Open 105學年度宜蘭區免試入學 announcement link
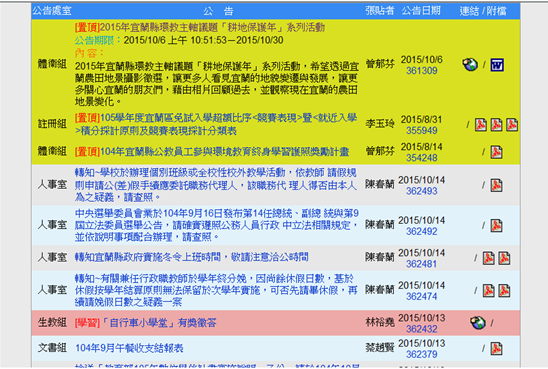This screenshot has height=369, width=548. pos(216,124)
